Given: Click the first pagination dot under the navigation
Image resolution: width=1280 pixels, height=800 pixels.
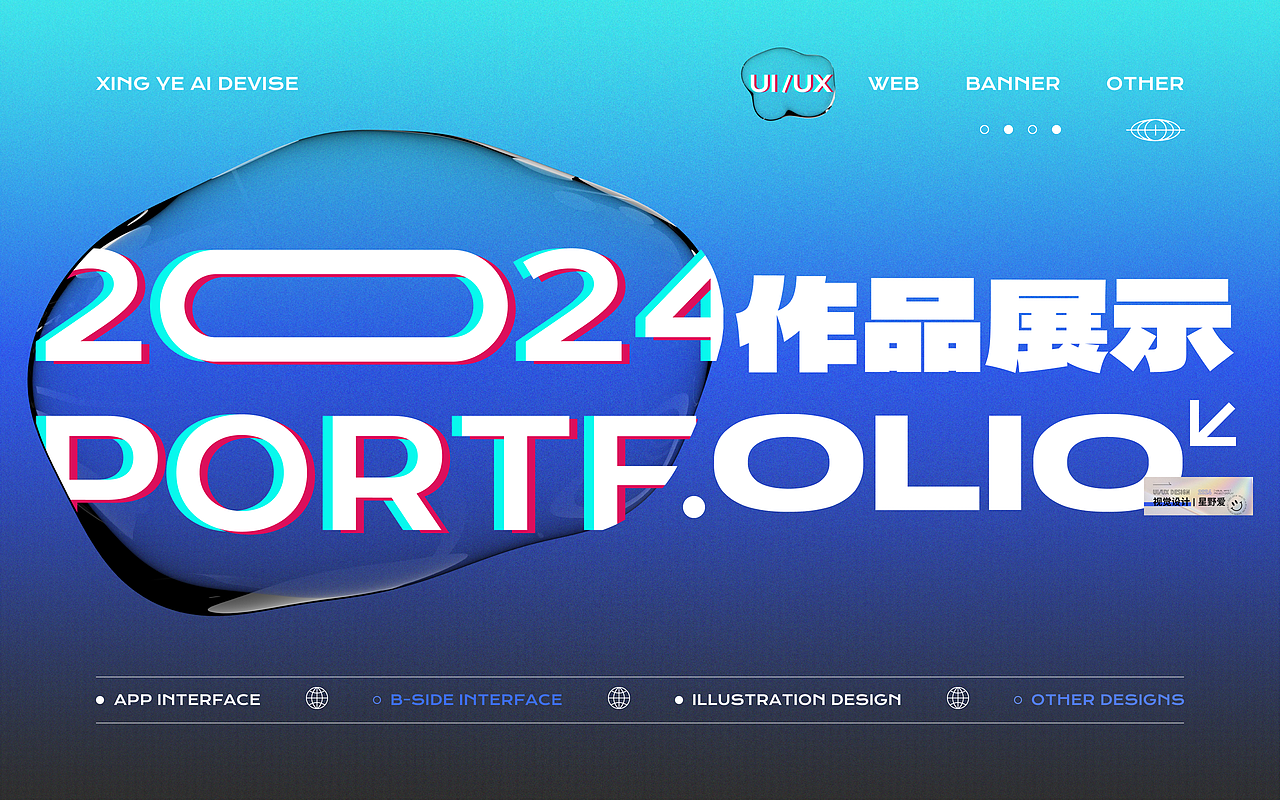Looking at the screenshot, I should coord(984,128).
